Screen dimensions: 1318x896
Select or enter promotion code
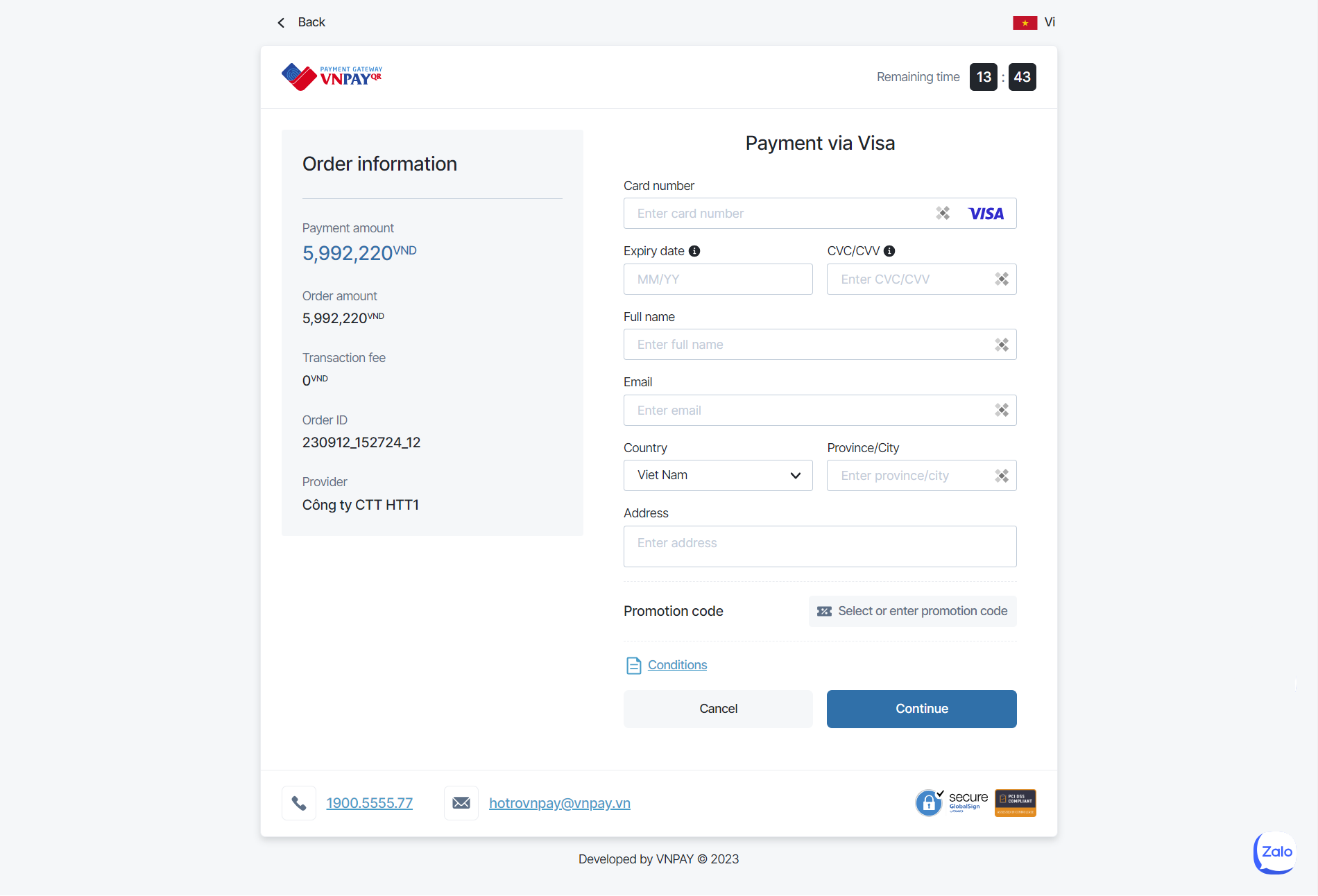pyautogui.click(x=913, y=611)
